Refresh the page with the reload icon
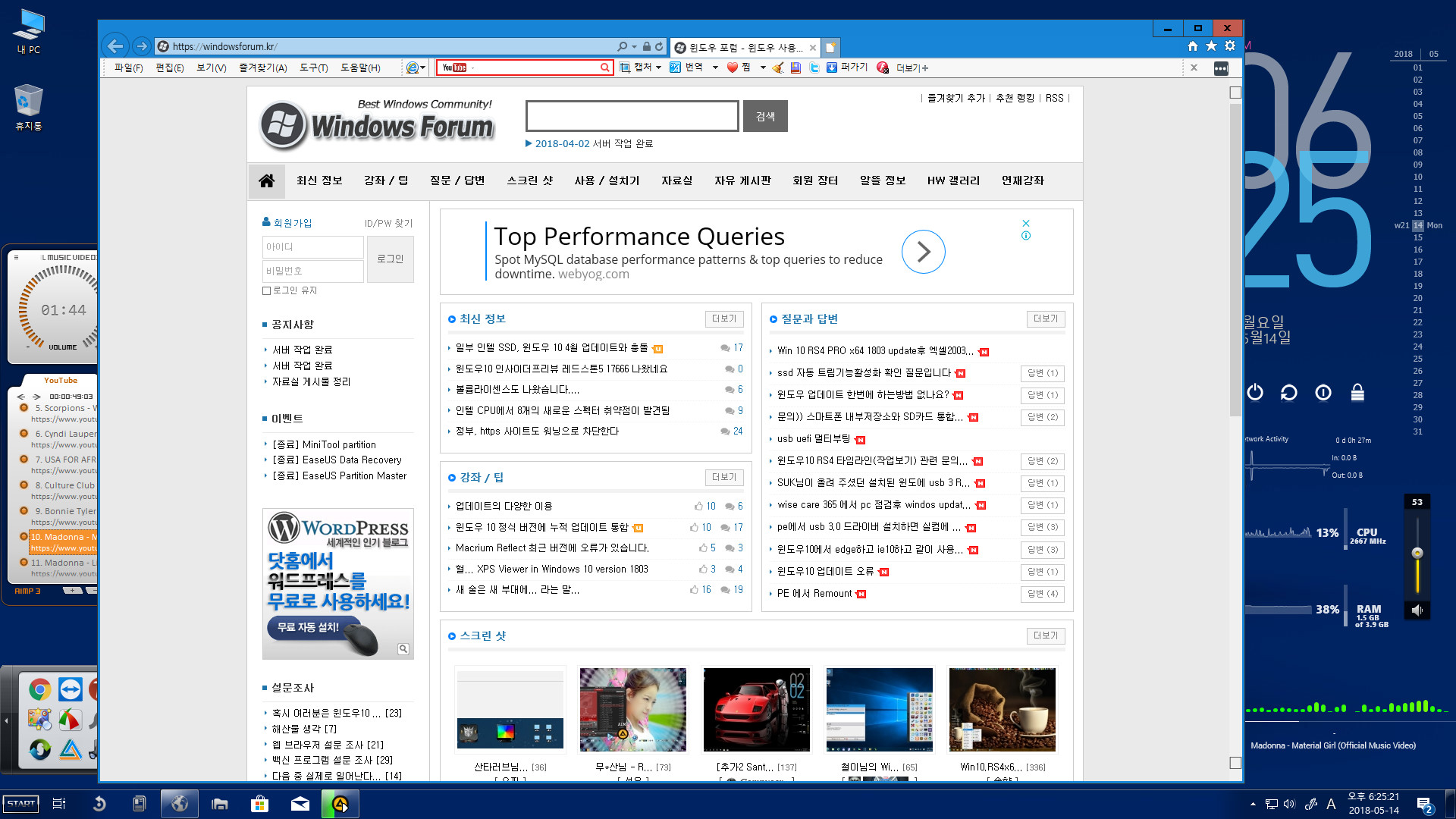 [x=659, y=46]
